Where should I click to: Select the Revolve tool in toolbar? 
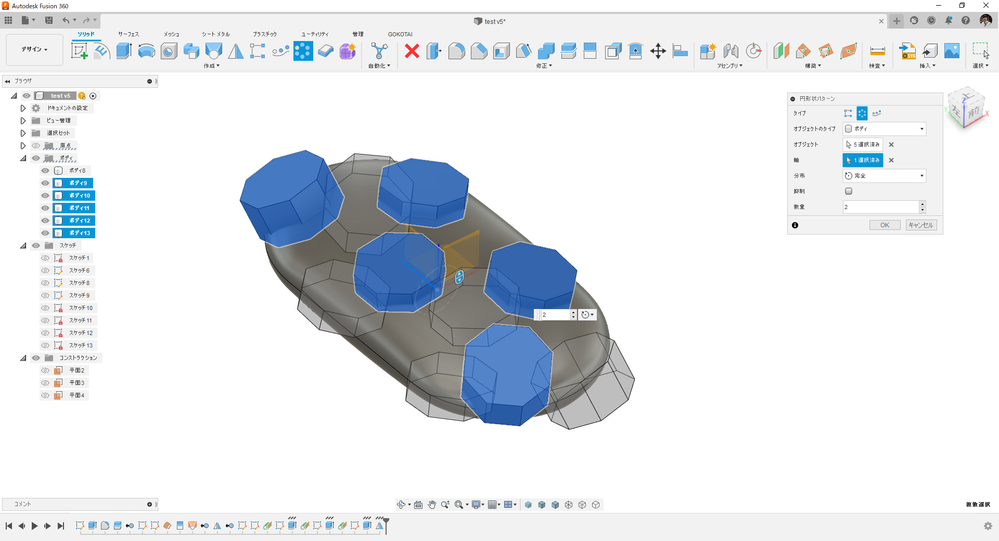146,51
